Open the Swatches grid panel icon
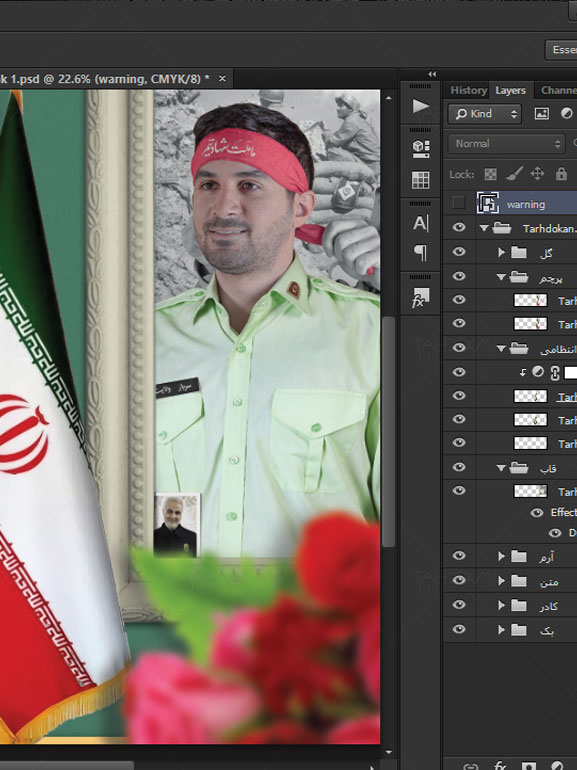This screenshot has width=577, height=770. click(x=420, y=180)
